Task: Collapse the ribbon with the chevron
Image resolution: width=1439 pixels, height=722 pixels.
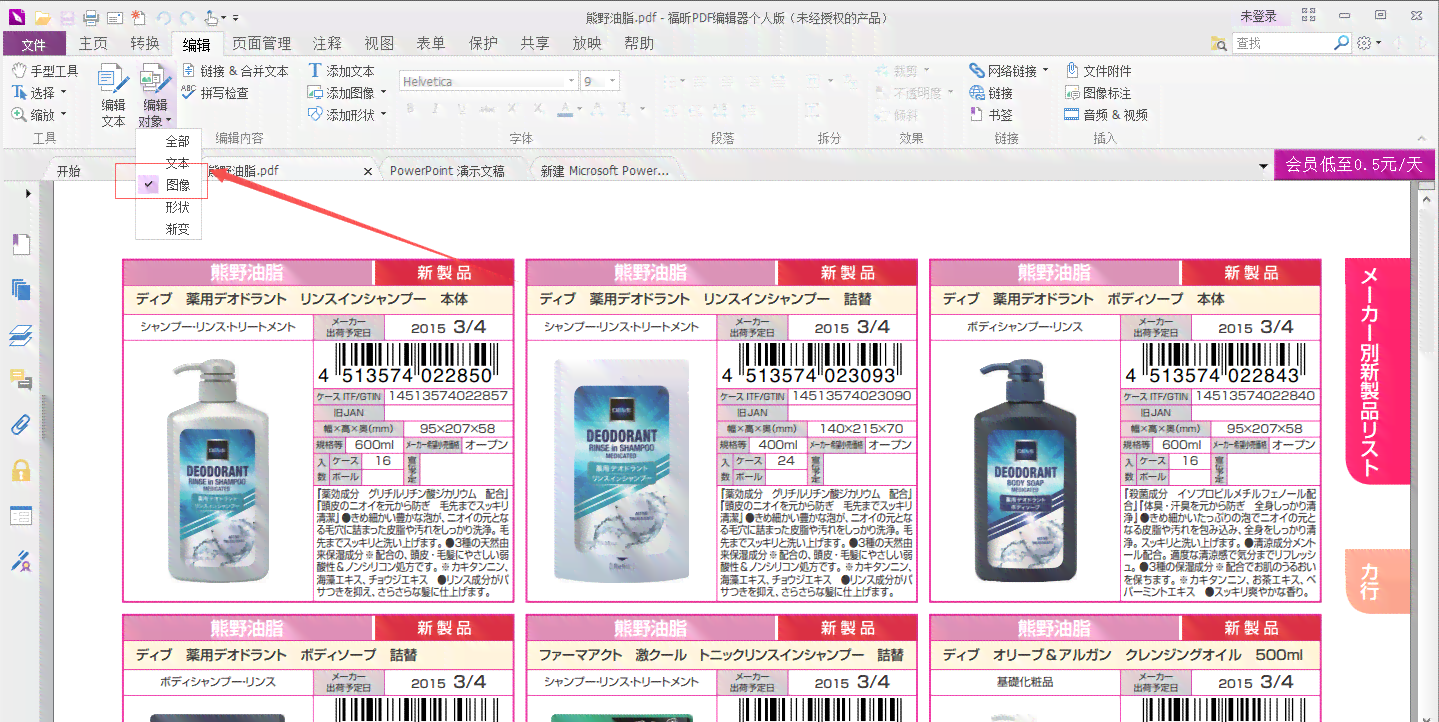Action: pyautogui.click(x=1421, y=138)
